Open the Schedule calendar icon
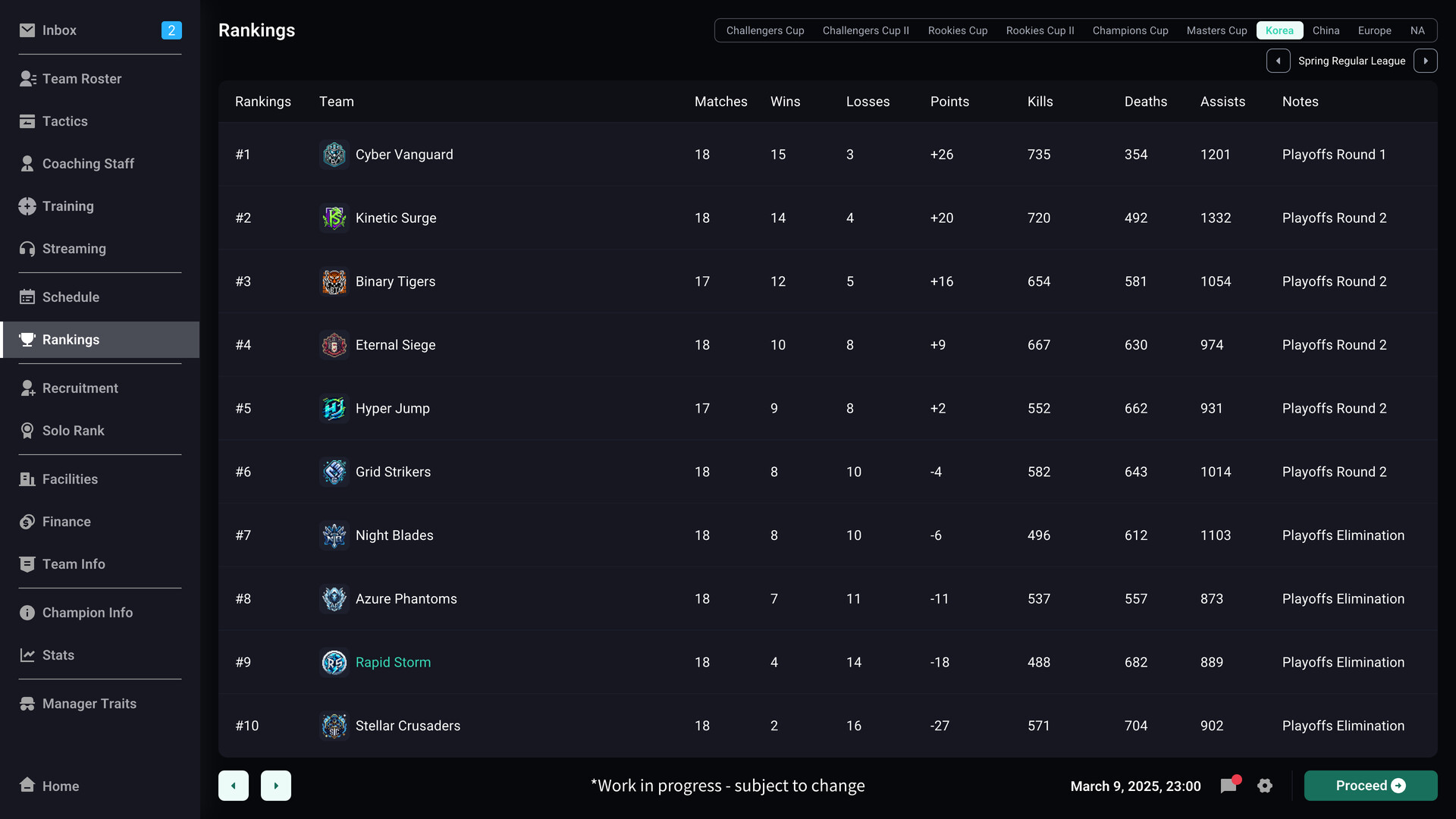This screenshot has width=1456, height=819. coord(27,297)
